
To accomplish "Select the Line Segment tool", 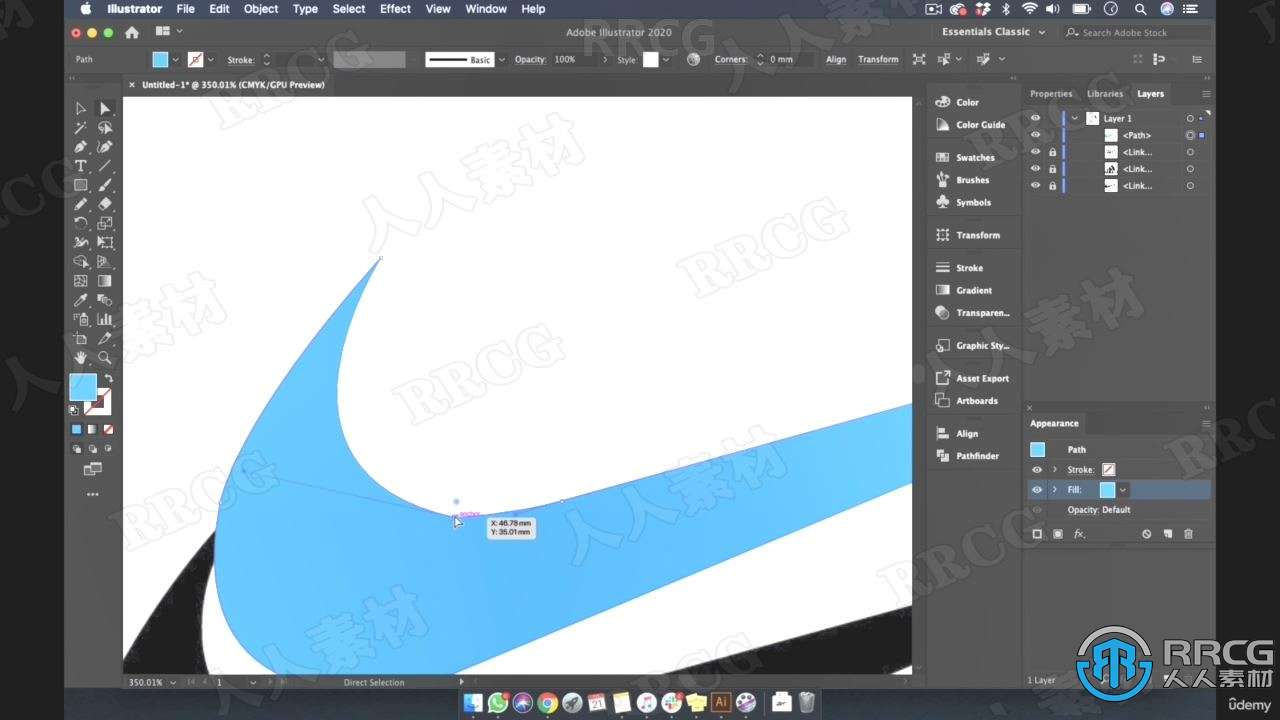I will click(105, 166).
